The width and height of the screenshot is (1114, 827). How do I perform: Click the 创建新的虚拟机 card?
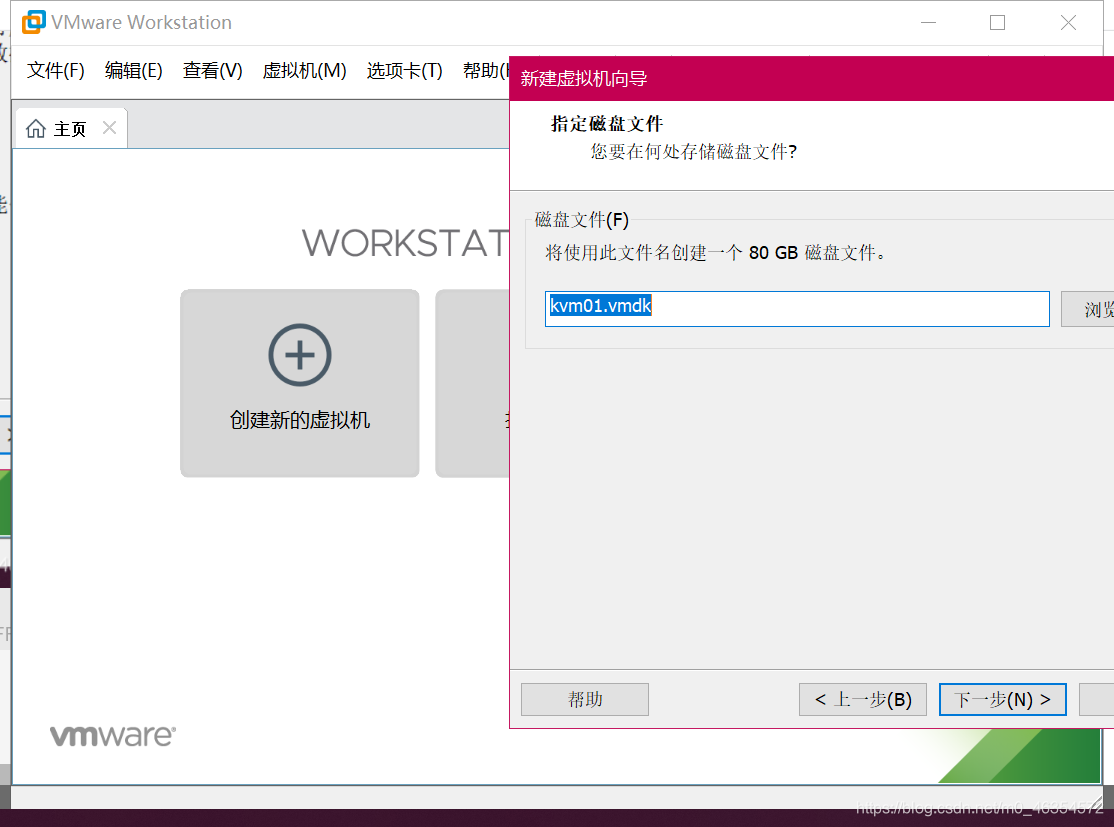pyautogui.click(x=300, y=383)
